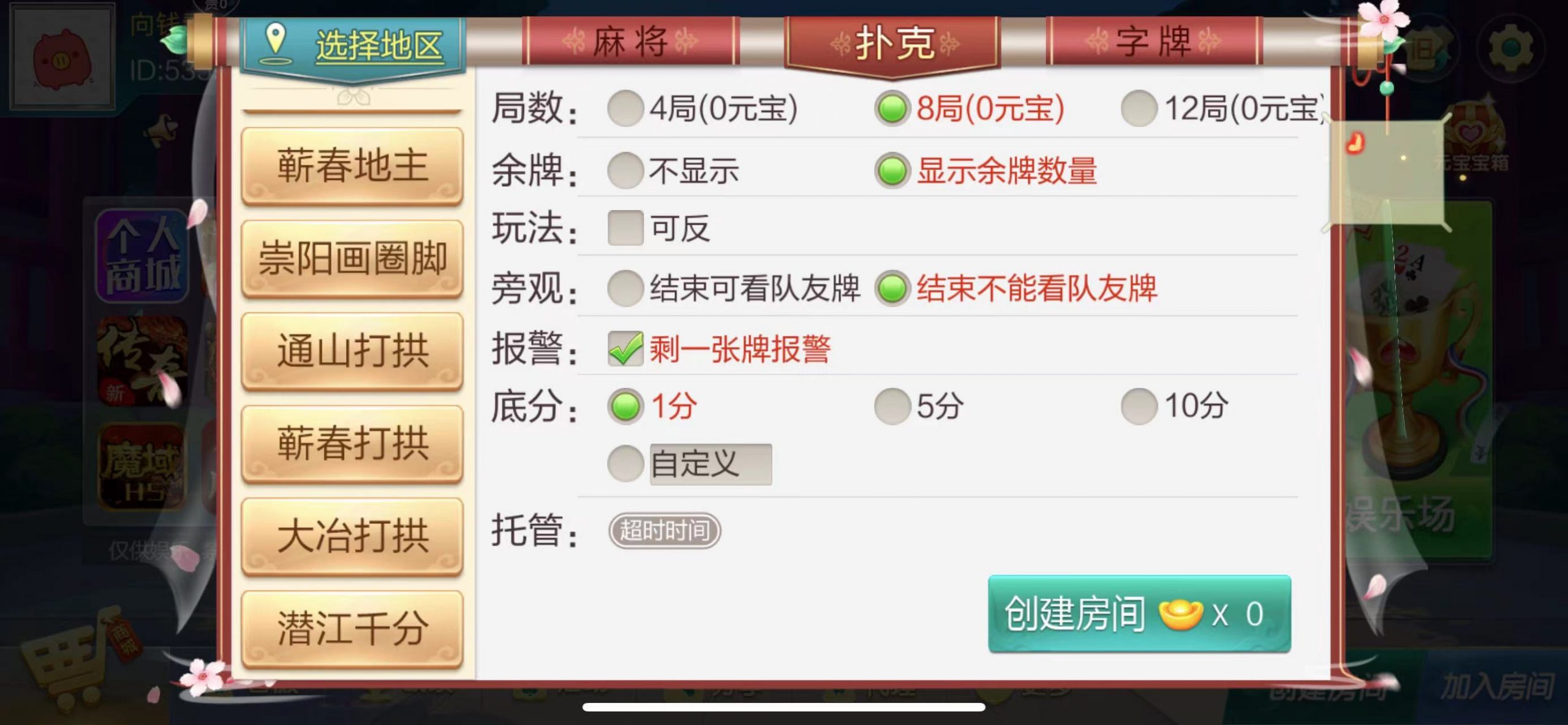
Task: Choose 结束可看队友牌 spectate option
Action: coord(625,288)
